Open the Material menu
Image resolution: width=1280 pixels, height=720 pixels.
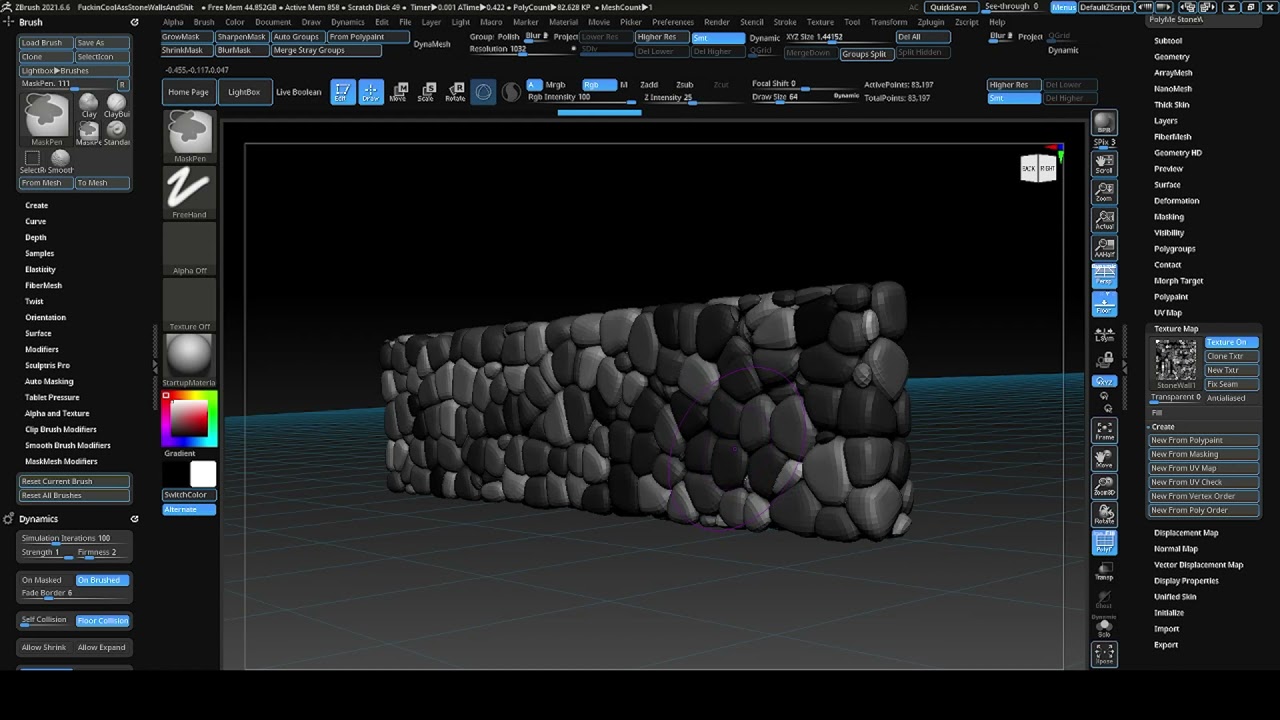click(563, 22)
